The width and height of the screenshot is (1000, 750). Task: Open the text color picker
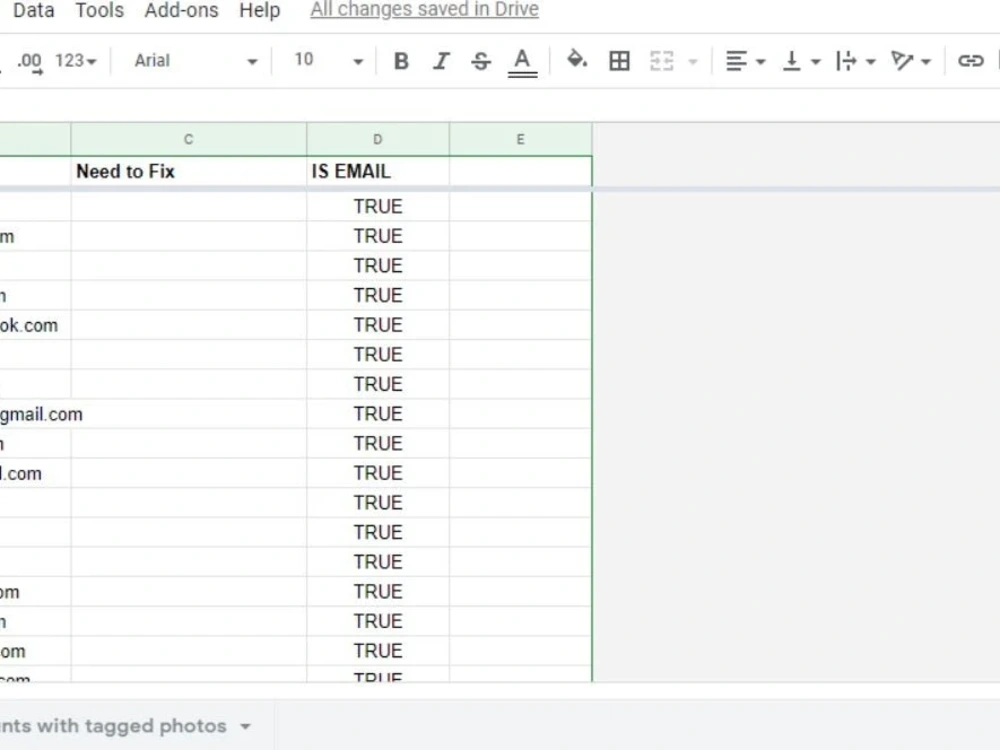[x=522, y=62]
